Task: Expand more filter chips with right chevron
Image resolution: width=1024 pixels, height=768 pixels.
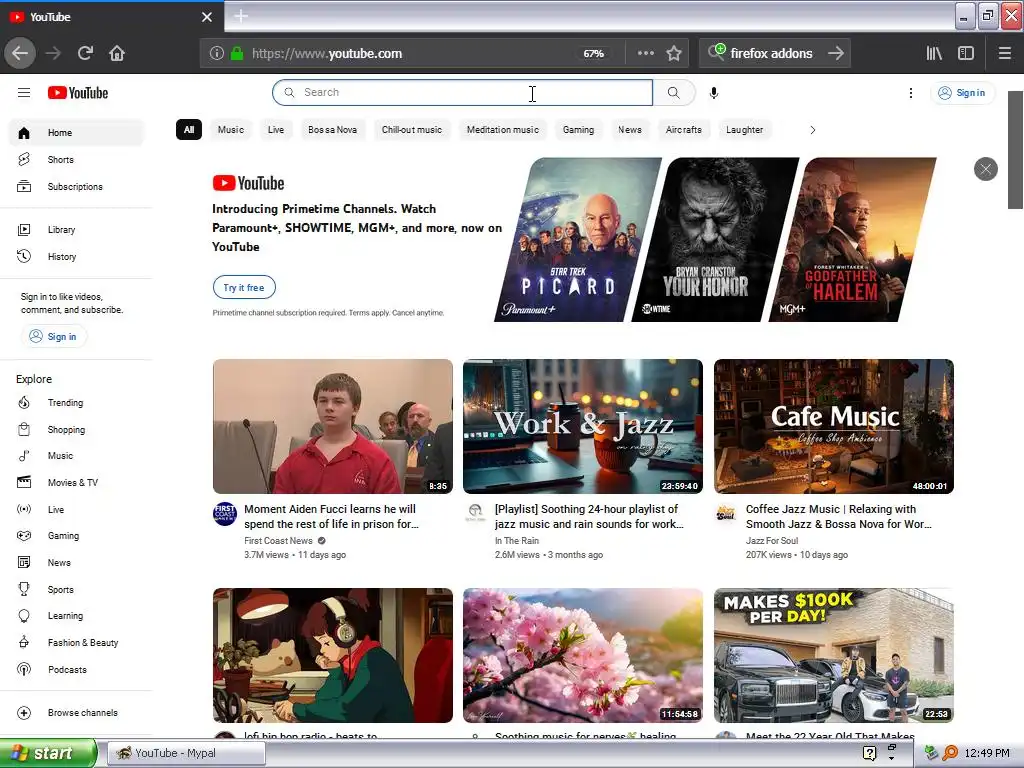Action: [x=812, y=130]
